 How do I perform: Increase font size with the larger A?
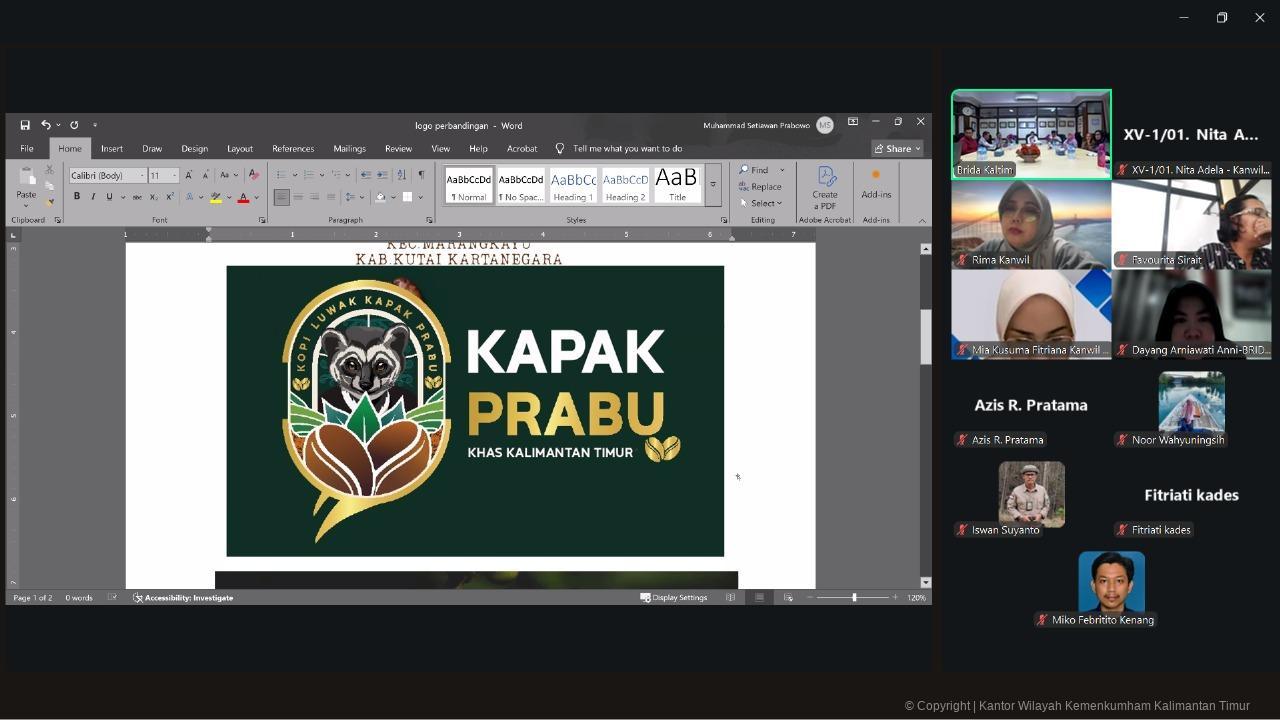[x=188, y=175]
